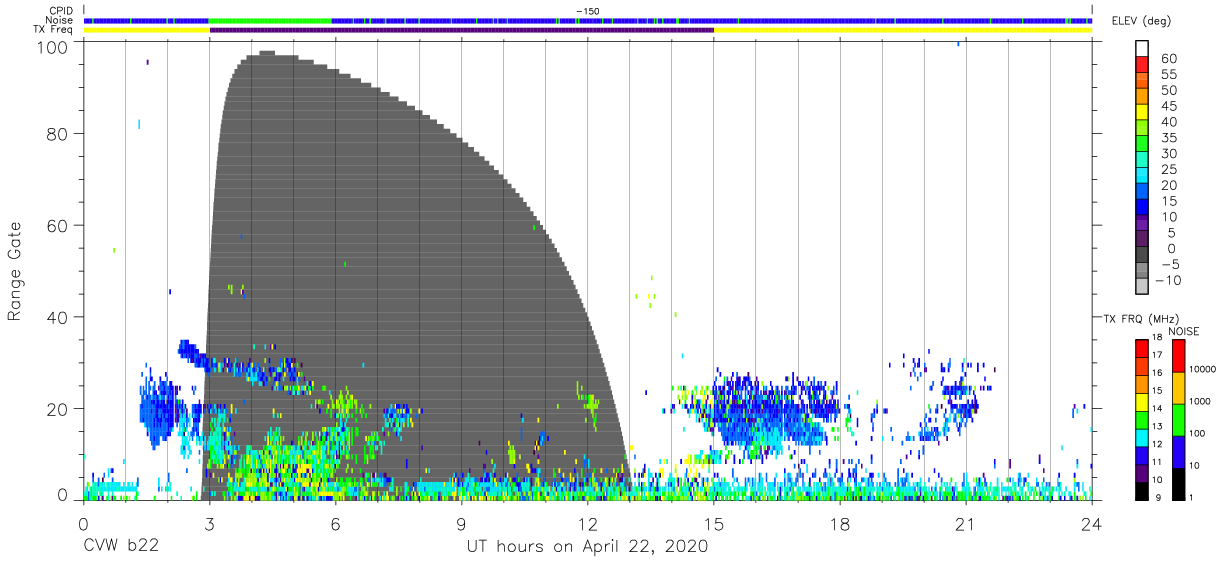Viewport: 1228px width, 567px height.
Task: Click the green segment of the NOISE colorbar
Action: (1177, 420)
